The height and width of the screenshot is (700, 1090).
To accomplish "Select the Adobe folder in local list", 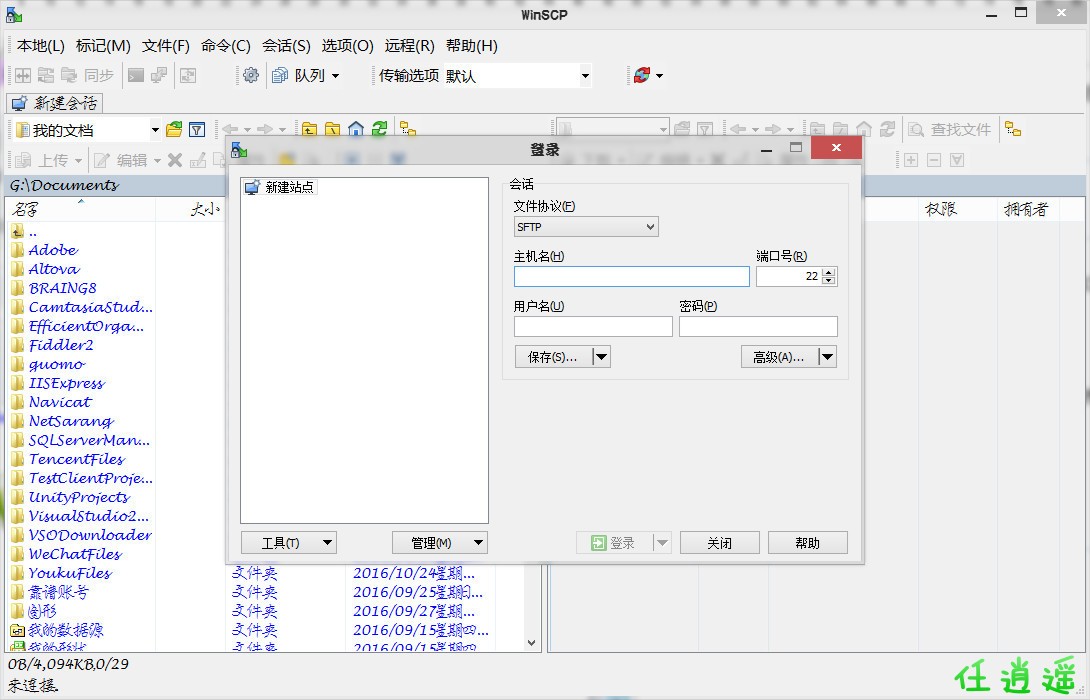I will 53,250.
